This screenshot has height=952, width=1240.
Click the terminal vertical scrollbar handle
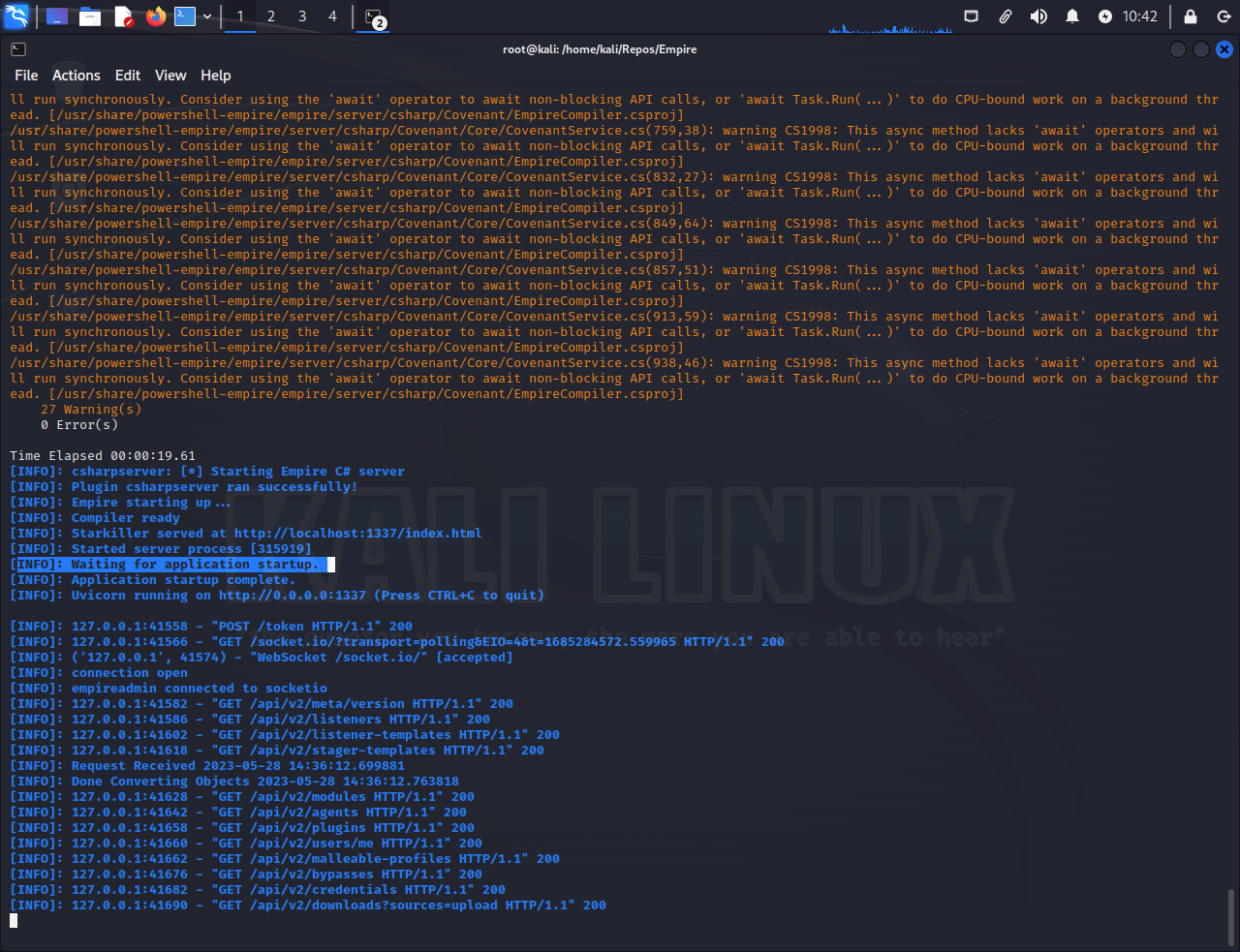[x=1230, y=916]
